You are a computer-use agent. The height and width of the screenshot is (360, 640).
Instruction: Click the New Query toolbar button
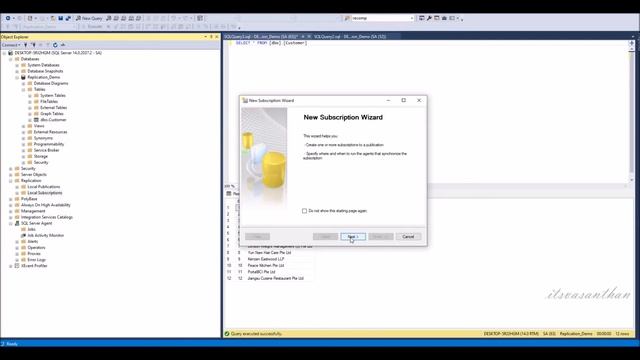(x=89, y=18)
